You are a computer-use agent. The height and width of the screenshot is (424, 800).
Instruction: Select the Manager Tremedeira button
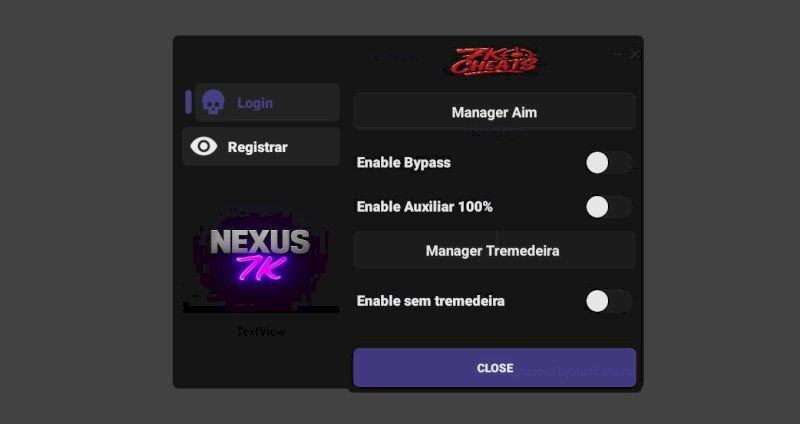point(494,250)
